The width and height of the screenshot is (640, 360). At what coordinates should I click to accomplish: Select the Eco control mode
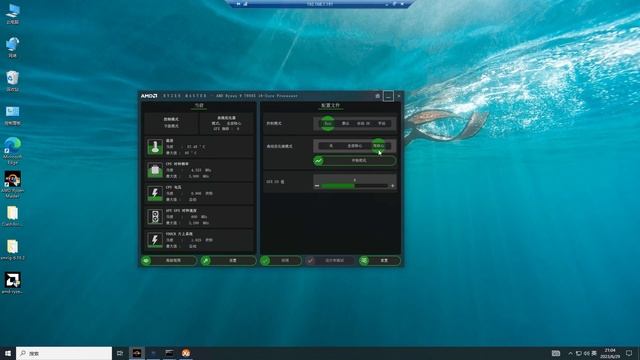pyautogui.click(x=327, y=123)
